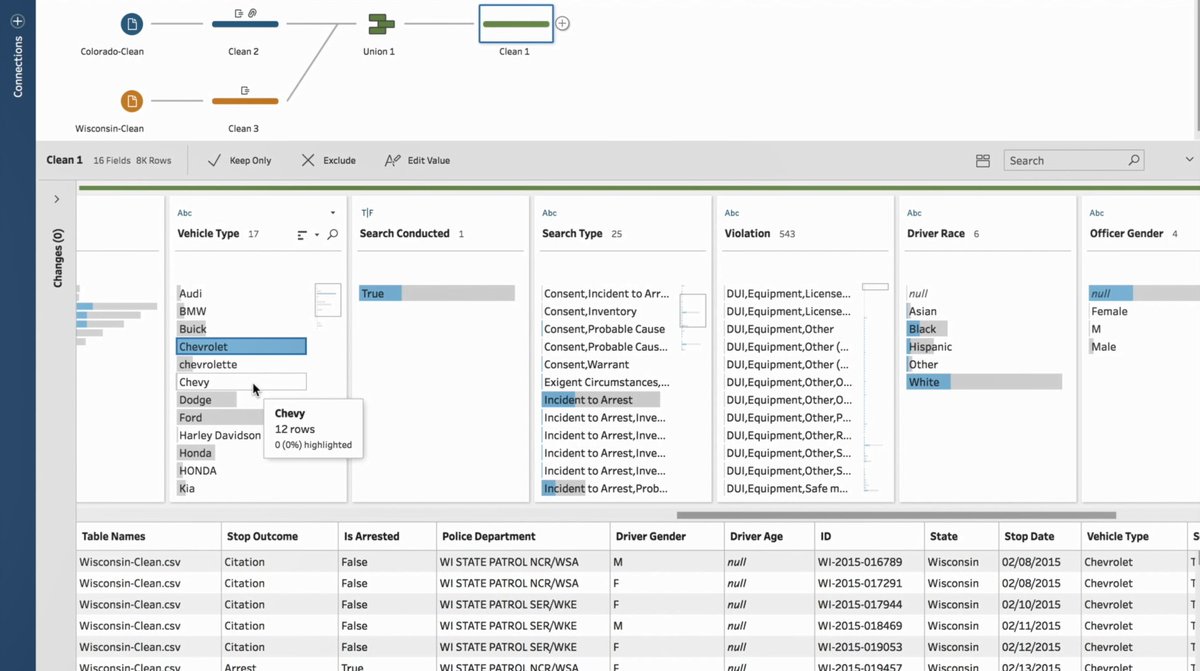The height and width of the screenshot is (671, 1200).
Task: Select the Clean 3 step
Action: pyautogui.click(x=245, y=101)
